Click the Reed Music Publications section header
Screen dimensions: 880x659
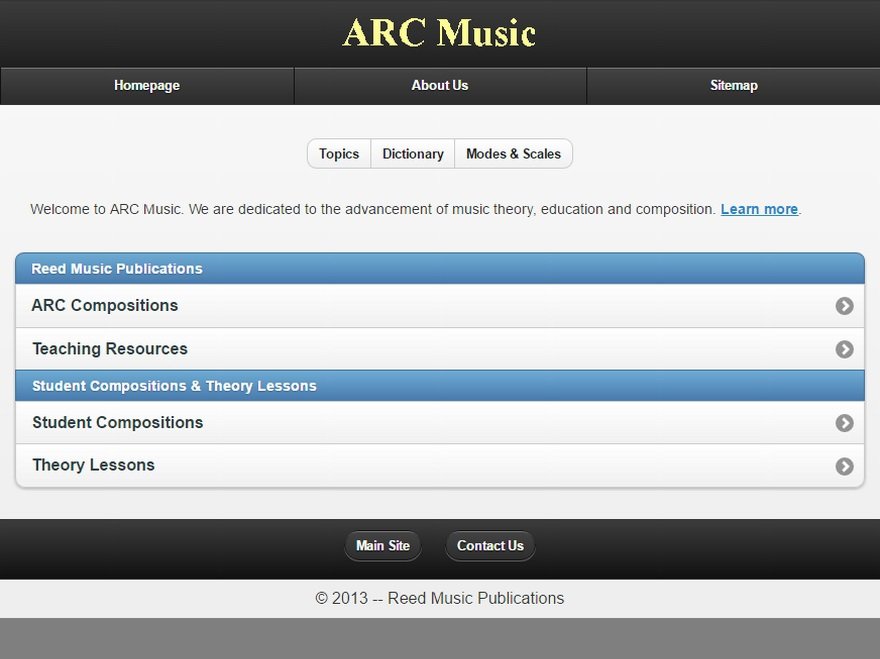[440, 268]
